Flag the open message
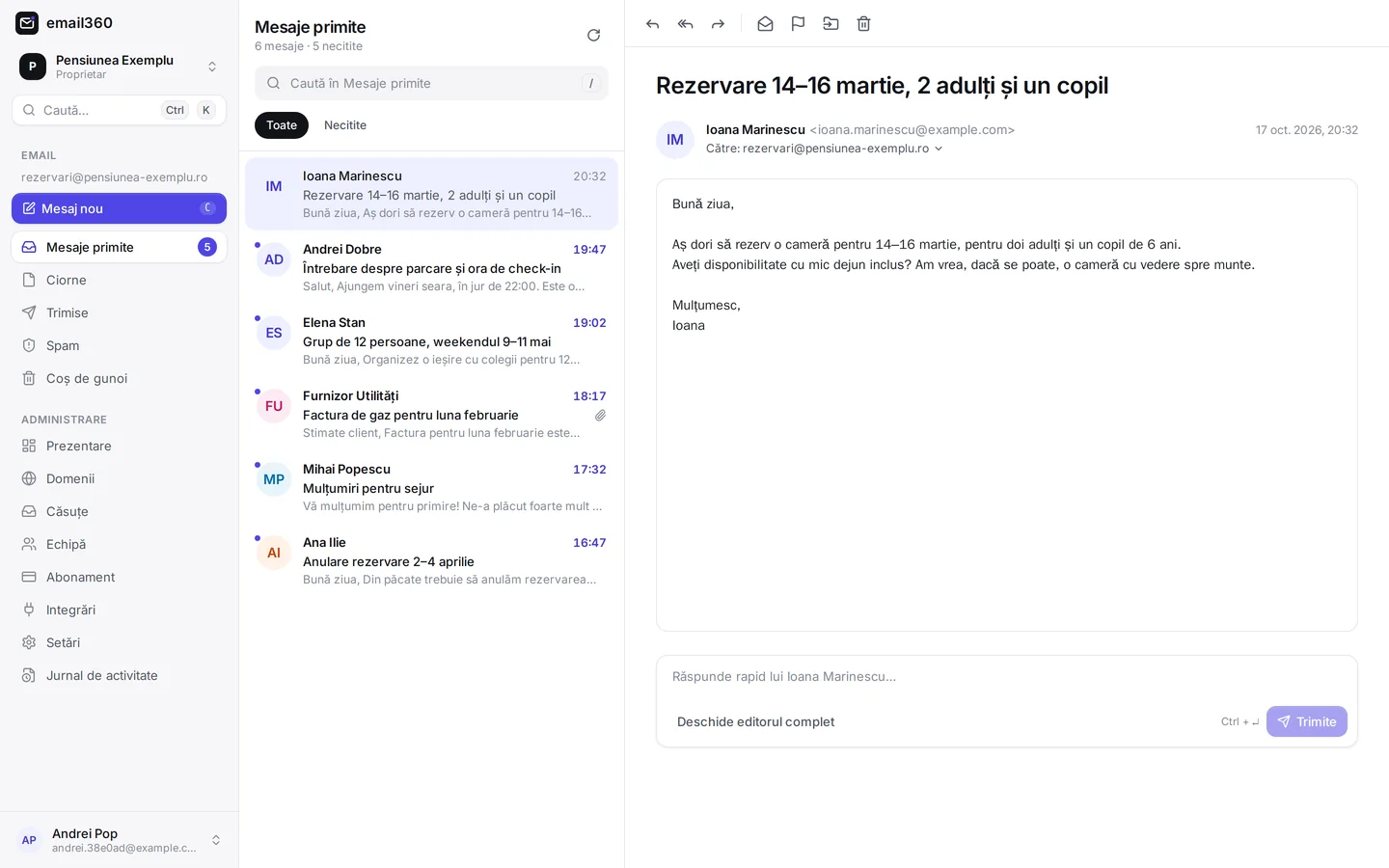The width and height of the screenshot is (1389, 868). pos(798,24)
